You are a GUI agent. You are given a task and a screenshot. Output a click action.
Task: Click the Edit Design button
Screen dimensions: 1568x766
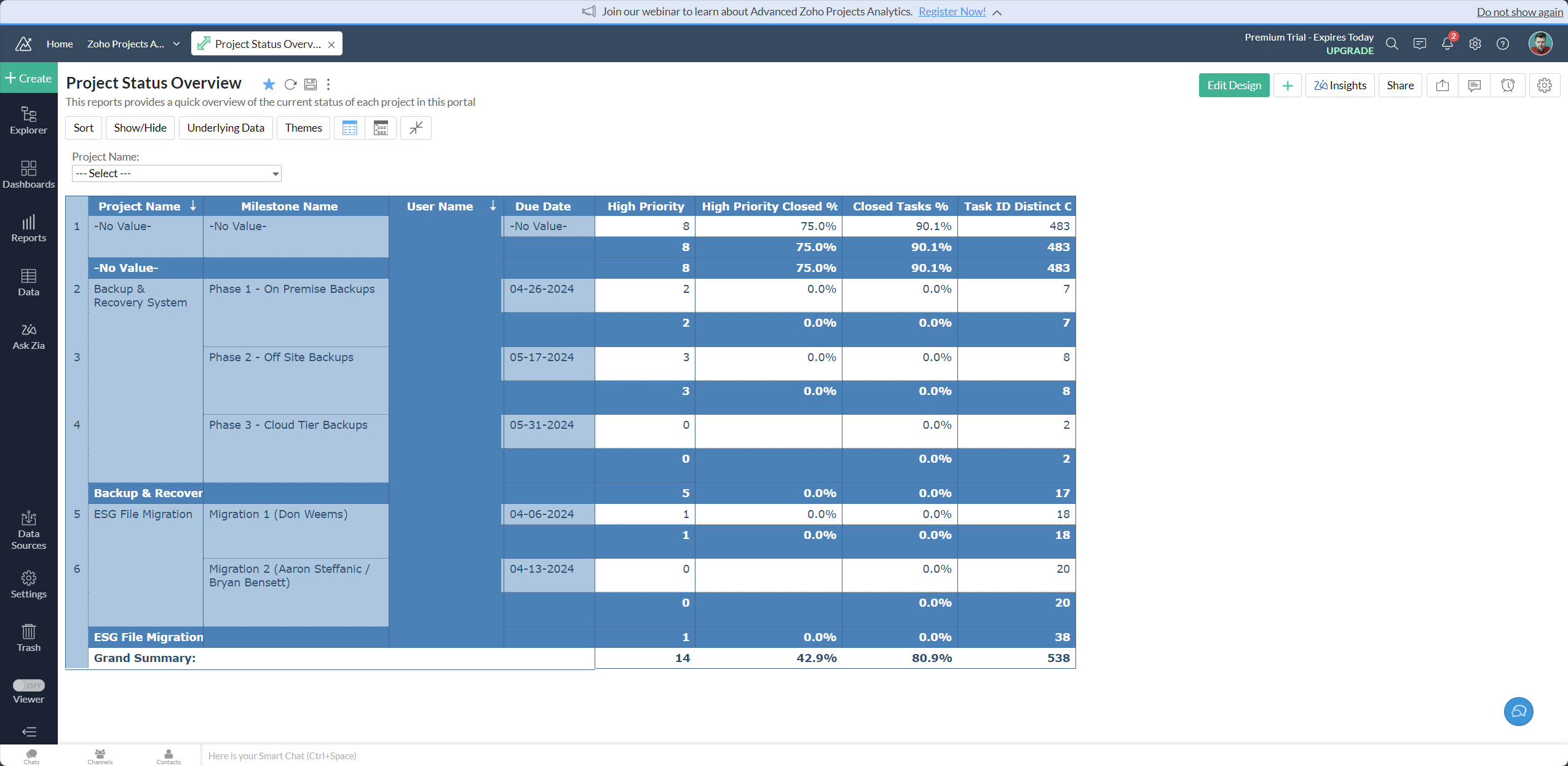point(1233,86)
